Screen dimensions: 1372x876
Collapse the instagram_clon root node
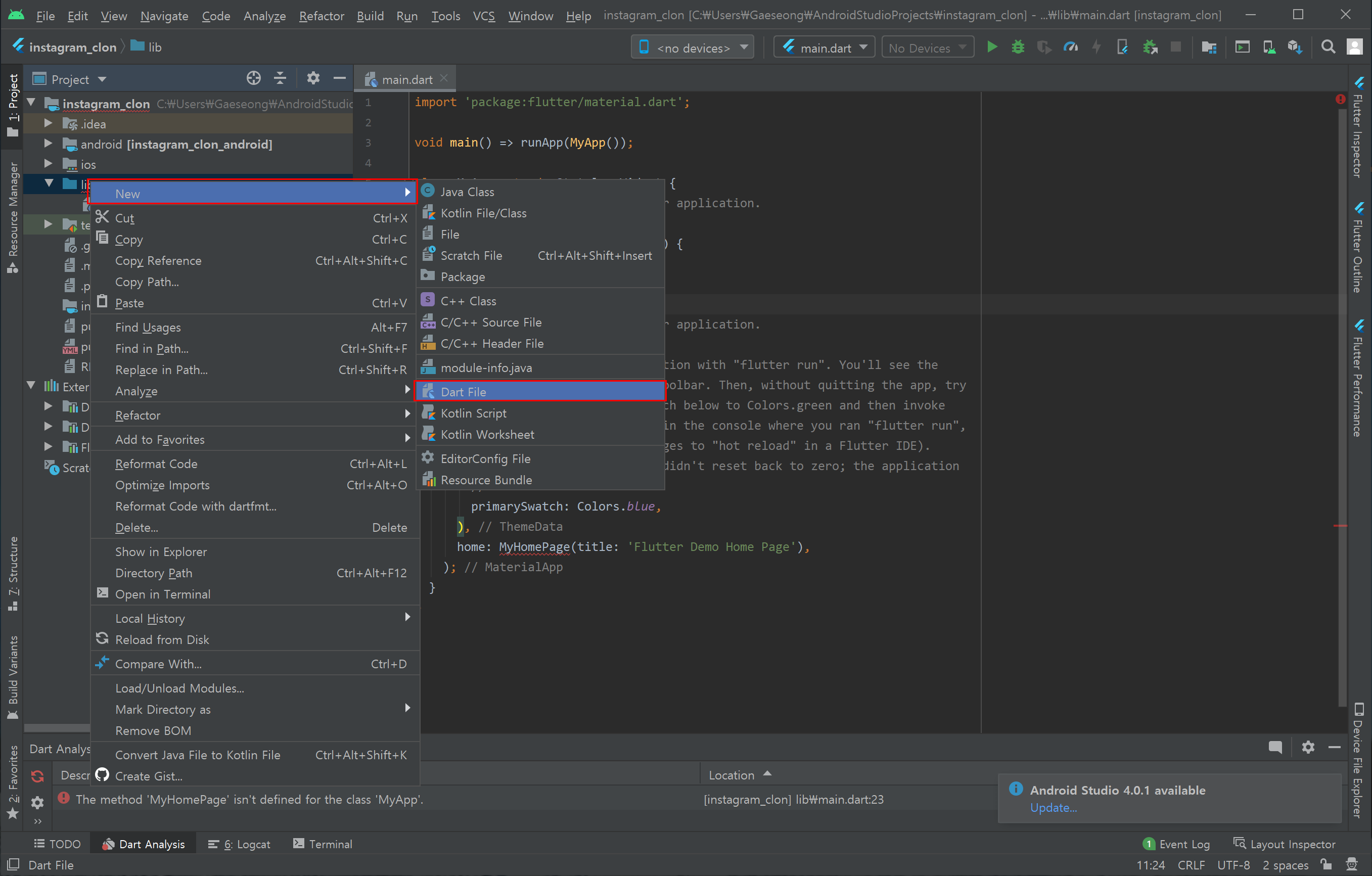(x=31, y=103)
